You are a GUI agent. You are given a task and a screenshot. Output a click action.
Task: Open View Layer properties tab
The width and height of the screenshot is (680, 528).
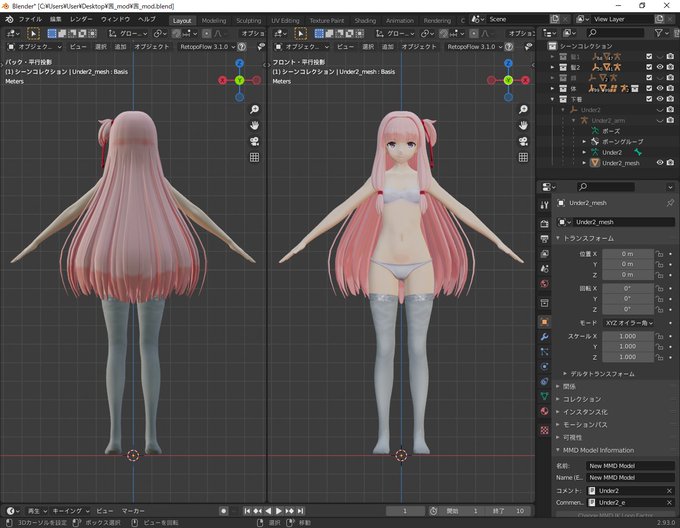click(545, 254)
